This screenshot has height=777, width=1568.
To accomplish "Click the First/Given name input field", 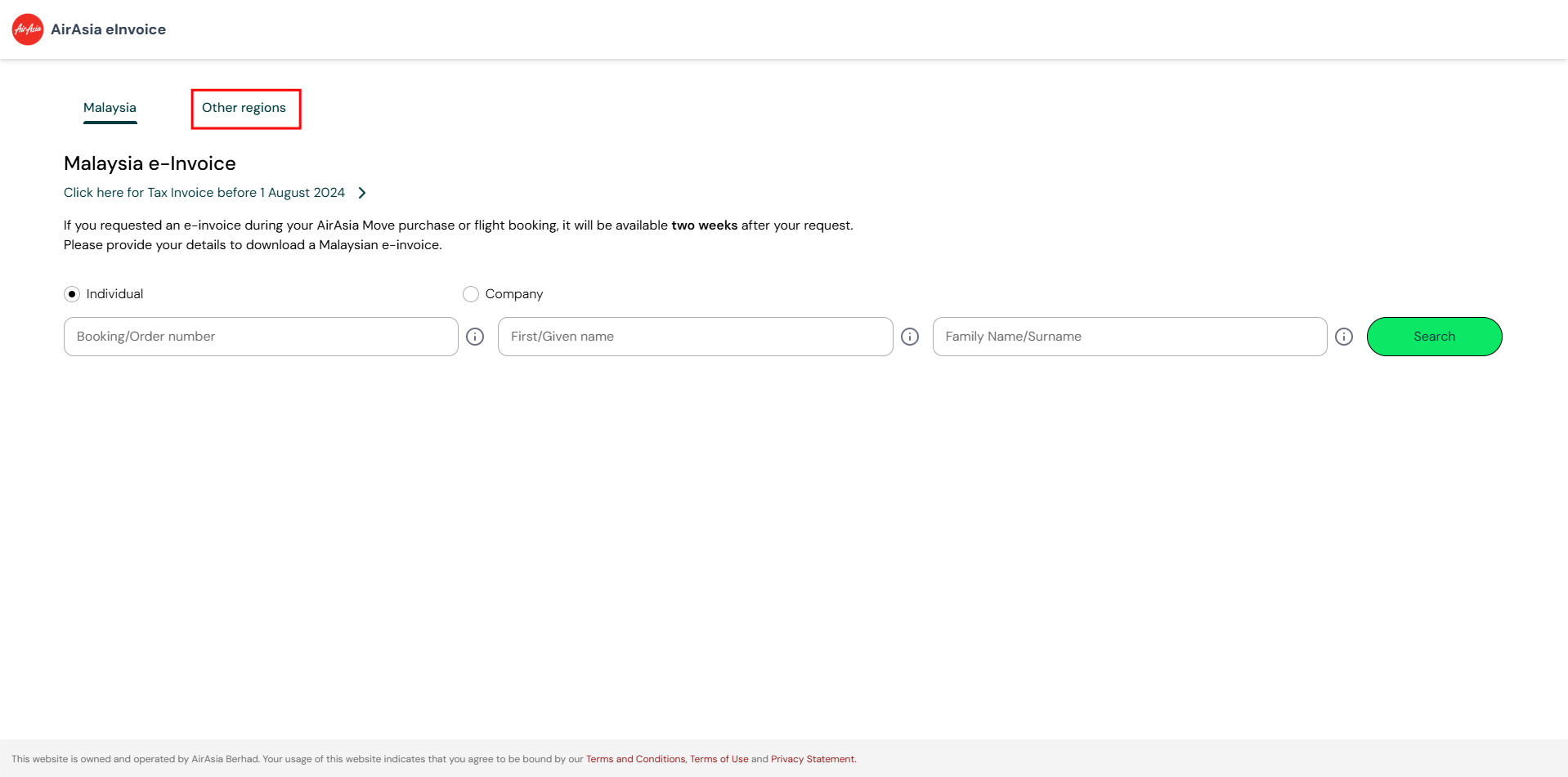I will 695,336.
